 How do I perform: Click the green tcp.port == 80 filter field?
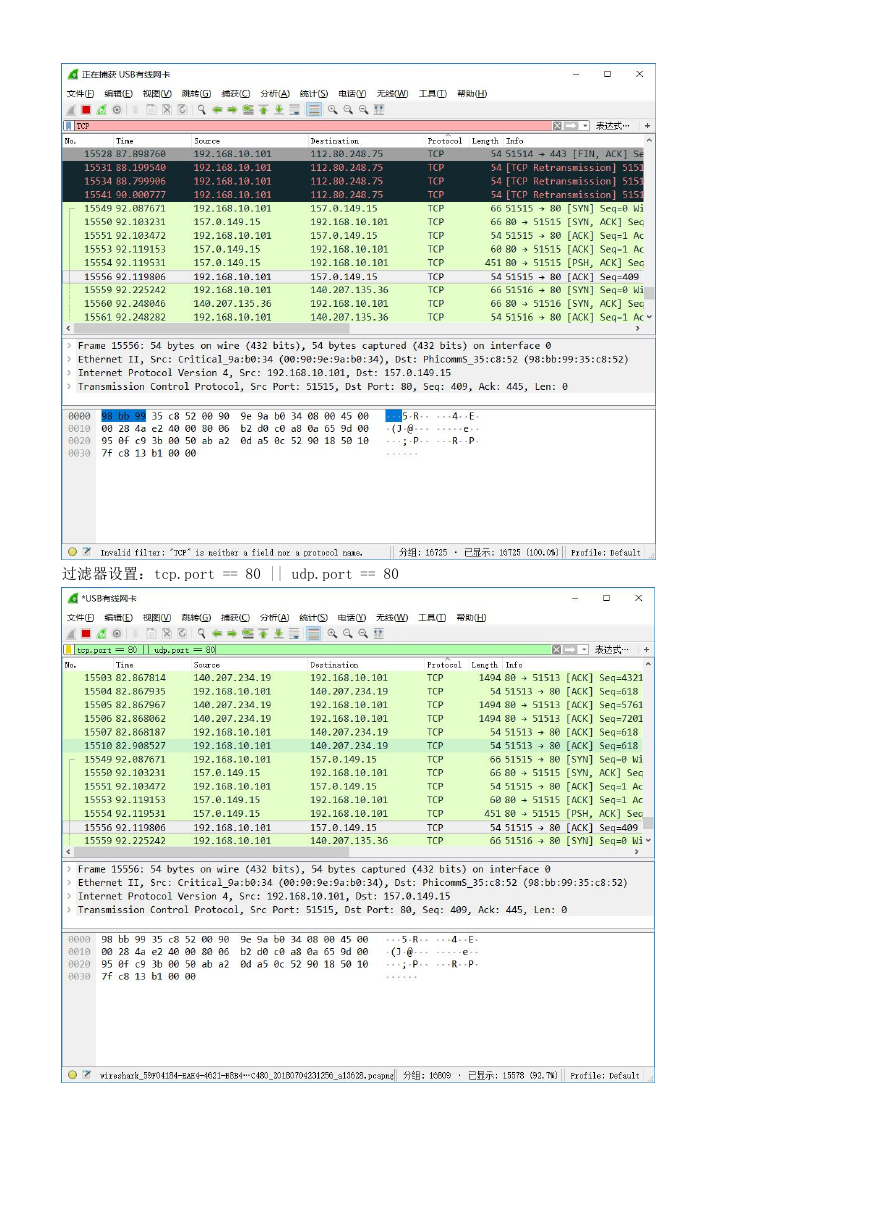[x=312, y=650]
